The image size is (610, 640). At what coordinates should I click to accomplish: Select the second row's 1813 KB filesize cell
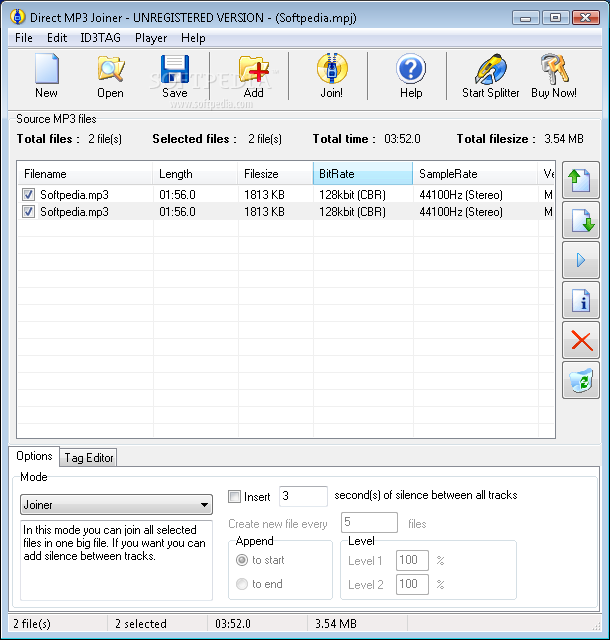point(264,212)
